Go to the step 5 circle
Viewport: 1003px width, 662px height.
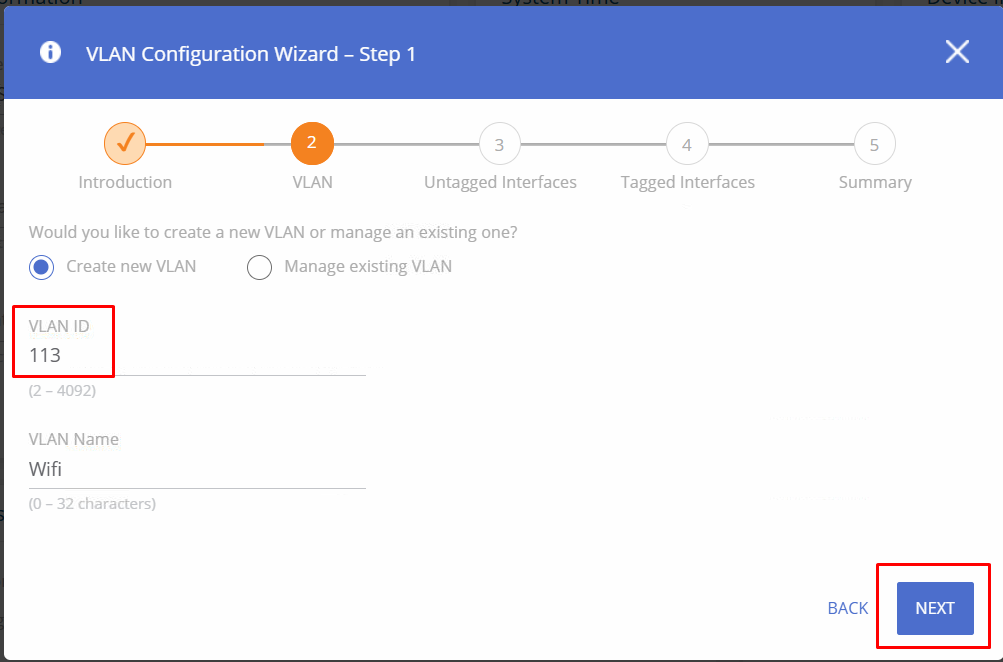coord(874,144)
